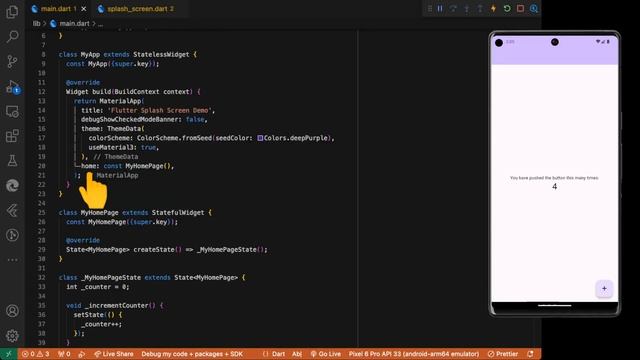Show additional views ellipsis in activity bar
Image resolution: width=640 pixels, height=360 pixels.
[x=12, y=260]
